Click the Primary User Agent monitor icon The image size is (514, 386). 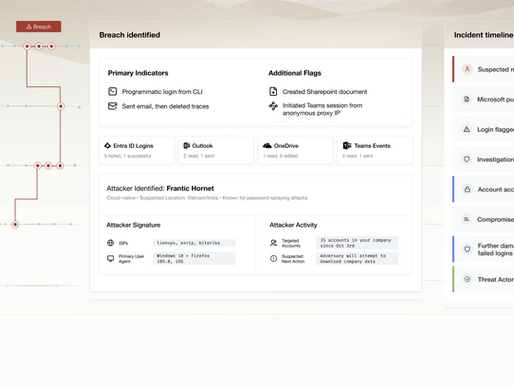tap(111, 258)
